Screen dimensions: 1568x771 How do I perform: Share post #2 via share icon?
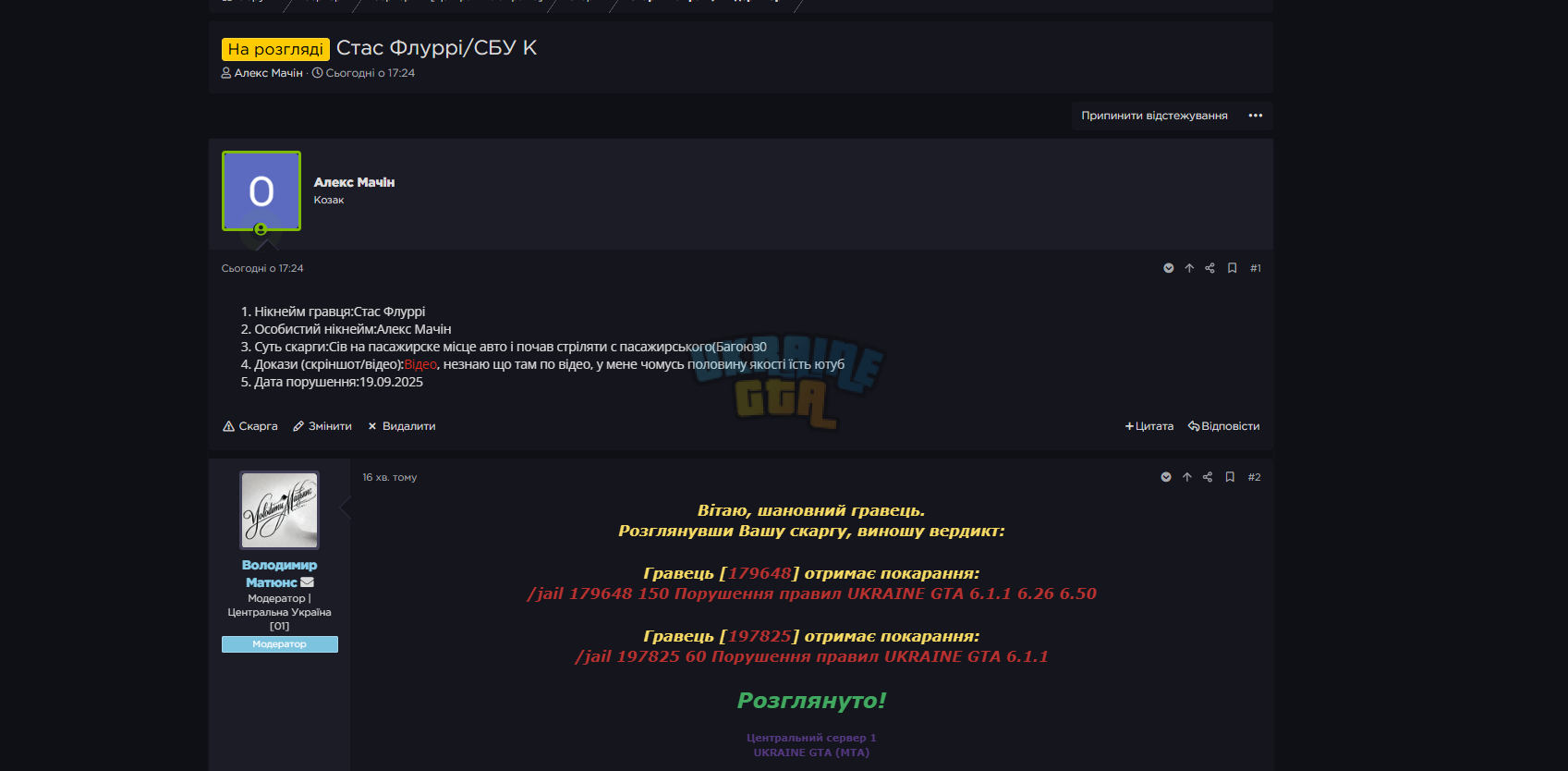pyautogui.click(x=1208, y=477)
